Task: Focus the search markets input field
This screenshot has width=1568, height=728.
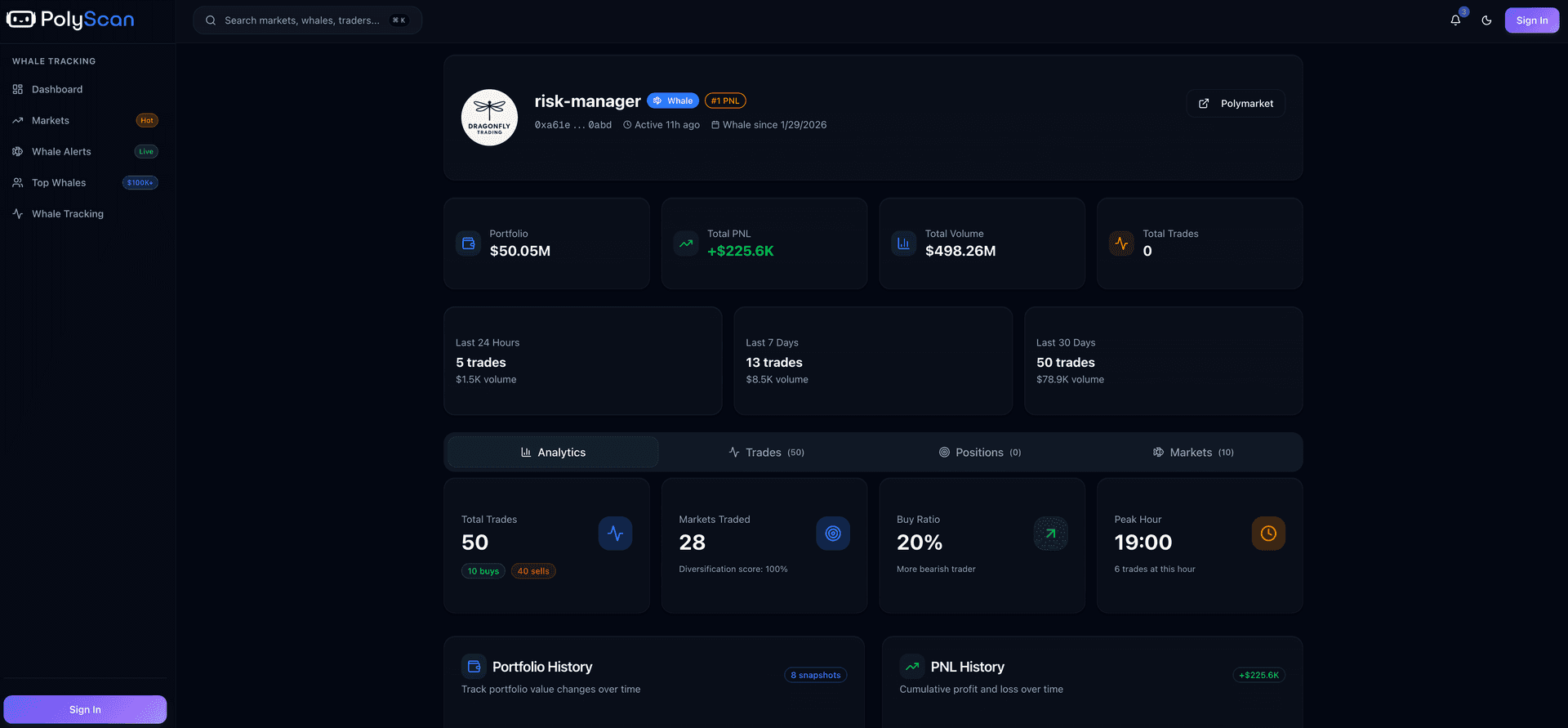Action: point(302,20)
